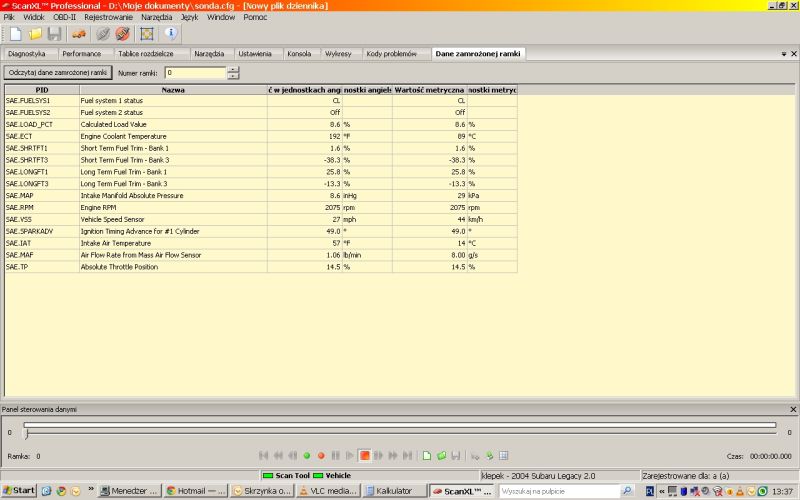Open the info/about toolbar icon
The height and width of the screenshot is (500, 800).
pyautogui.click(x=170, y=34)
